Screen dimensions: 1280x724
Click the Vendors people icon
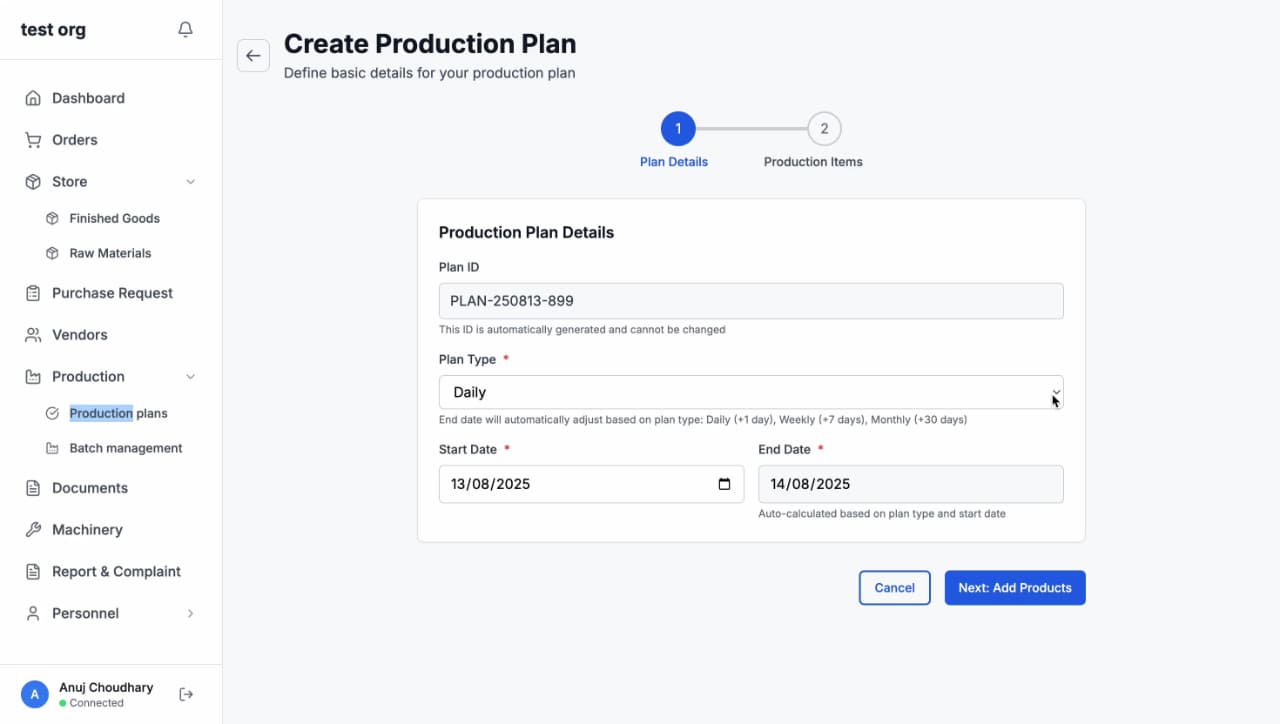coord(33,335)
